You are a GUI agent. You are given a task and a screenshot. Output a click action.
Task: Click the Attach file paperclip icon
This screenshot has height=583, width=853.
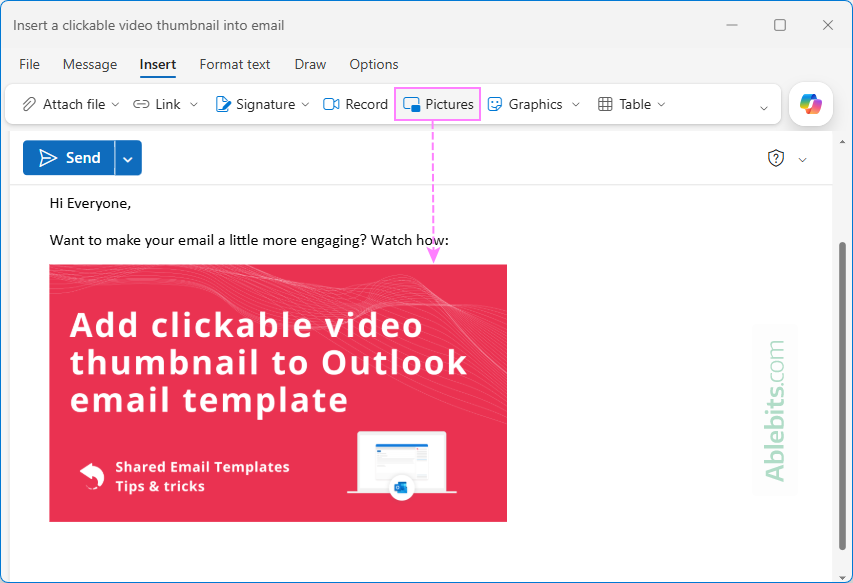click(x=29, y=104)
